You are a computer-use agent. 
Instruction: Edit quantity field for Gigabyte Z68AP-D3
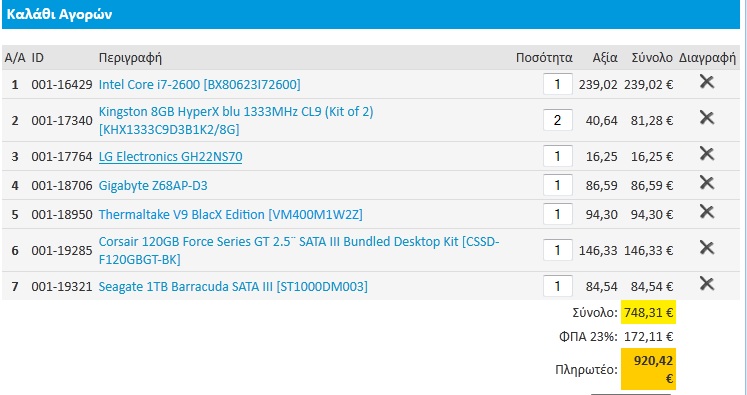557,185
